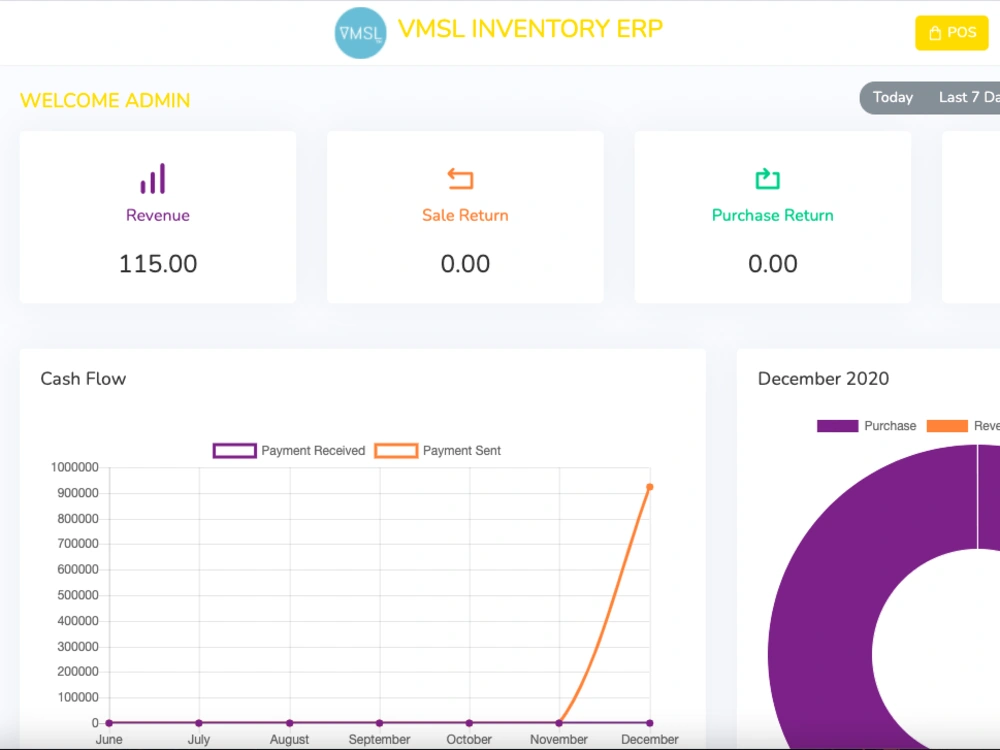
Task: Click the June data point on chart
Action: (109, 723)
